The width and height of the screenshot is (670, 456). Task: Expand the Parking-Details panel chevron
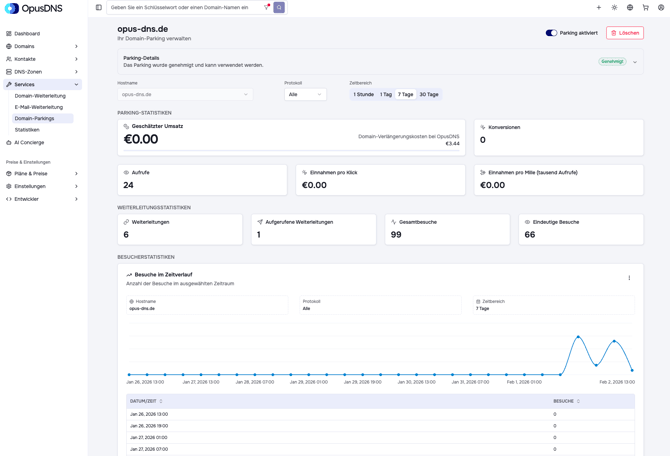pos(635,62)
